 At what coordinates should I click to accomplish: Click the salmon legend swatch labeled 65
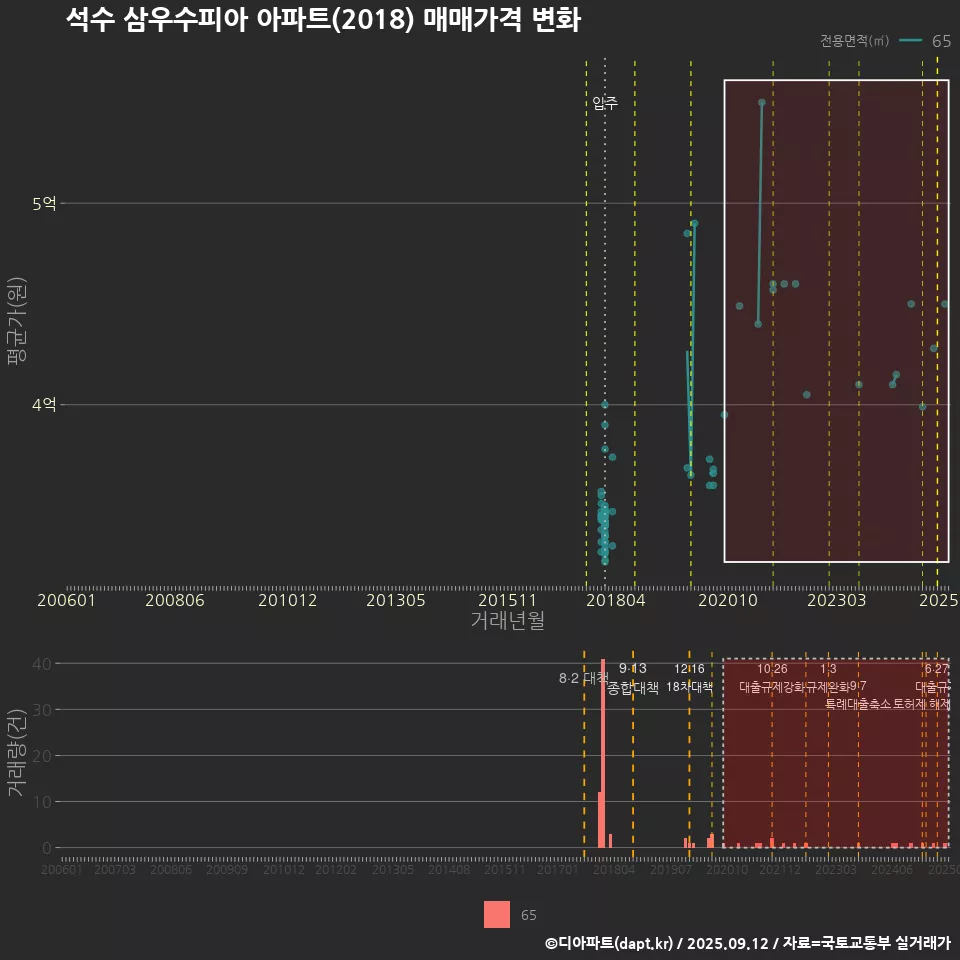497,915
